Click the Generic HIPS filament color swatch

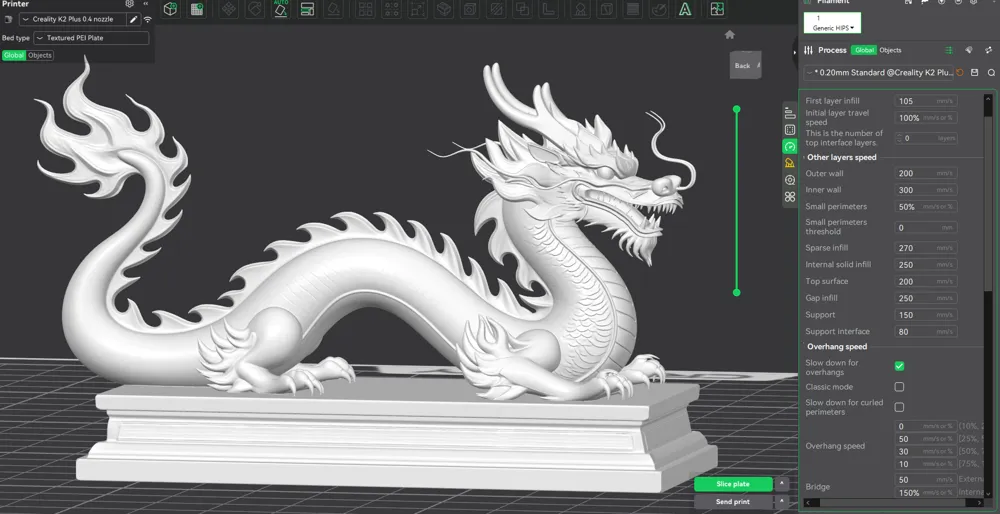tap(832, 23)
